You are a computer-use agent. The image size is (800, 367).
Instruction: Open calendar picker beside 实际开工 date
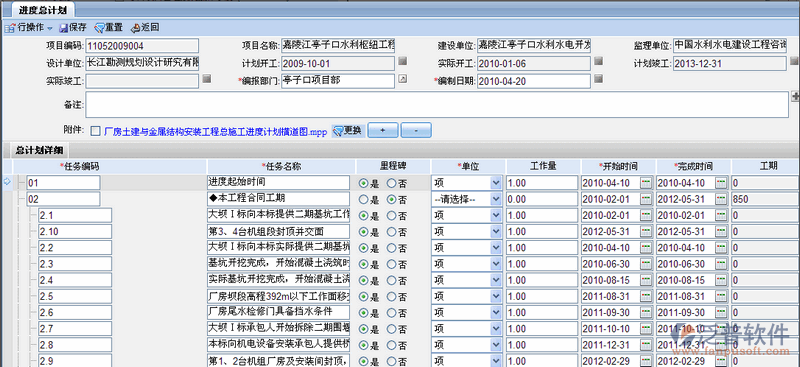click(598, 61)
